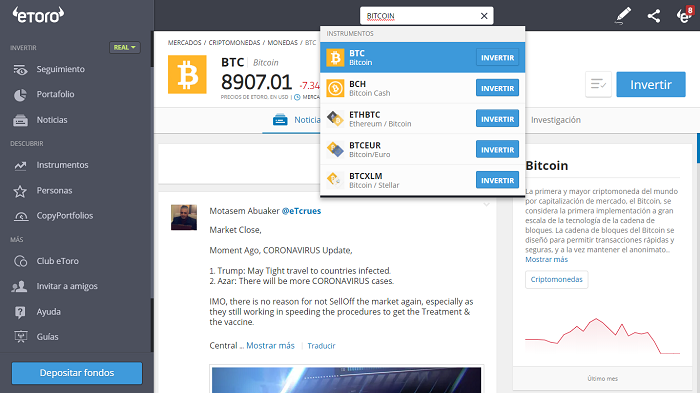Click INVERTIR for BTCXLM

[497, 180]
